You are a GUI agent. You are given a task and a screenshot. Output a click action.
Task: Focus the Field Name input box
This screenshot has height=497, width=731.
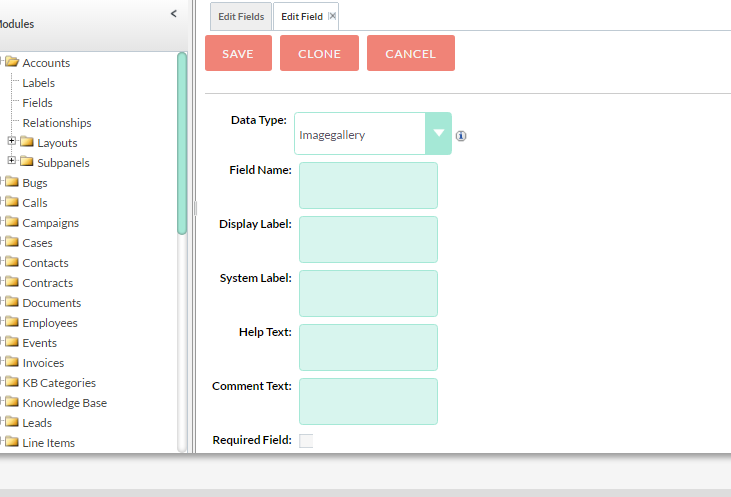(368, 186)
